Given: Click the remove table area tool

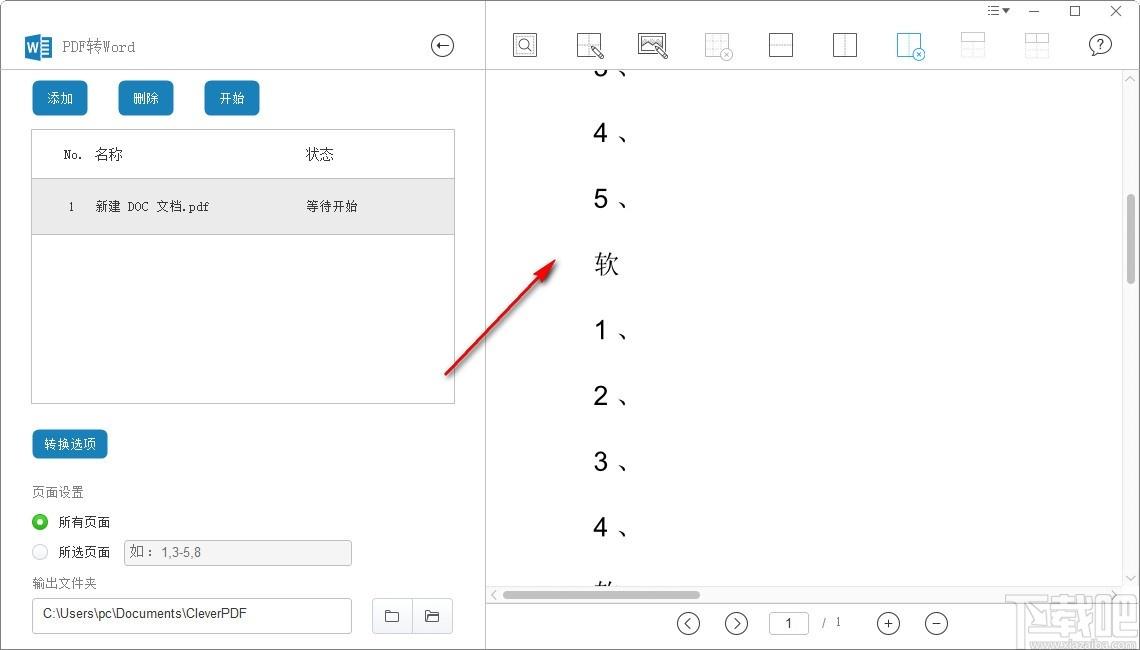Looking at the screenshot, I should tap(718, 46).
